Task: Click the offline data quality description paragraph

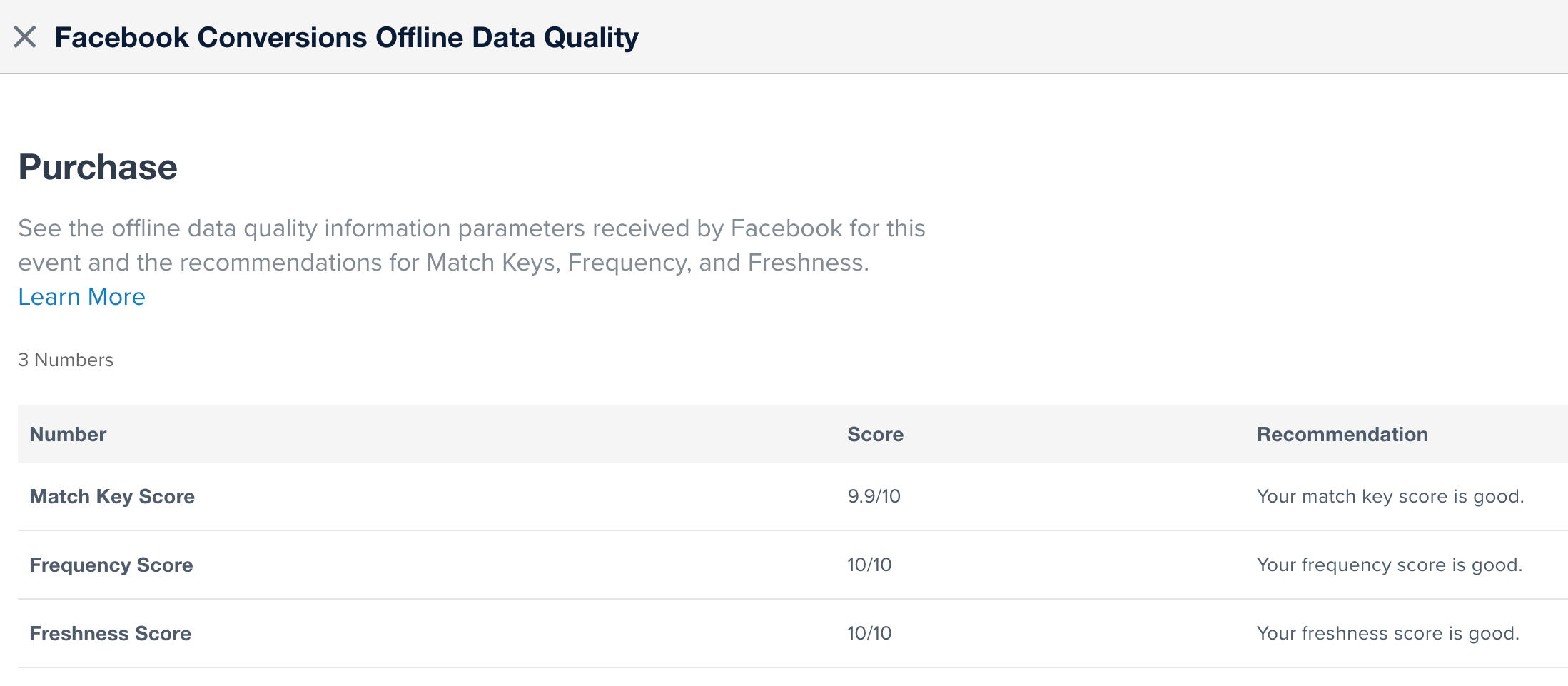Action: tap(471, 228)
